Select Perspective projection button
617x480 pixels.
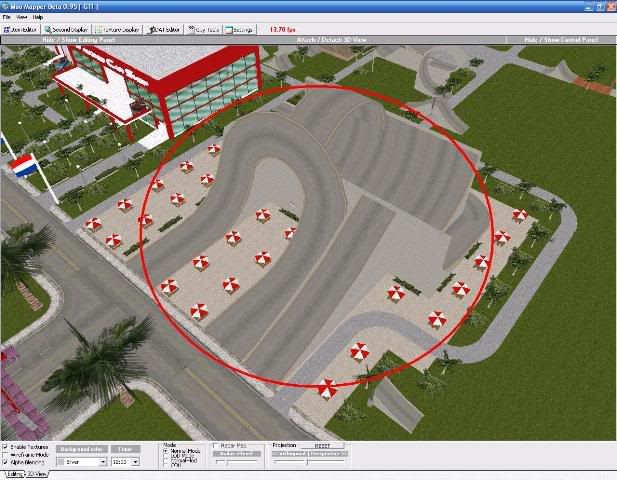(329, 454)
